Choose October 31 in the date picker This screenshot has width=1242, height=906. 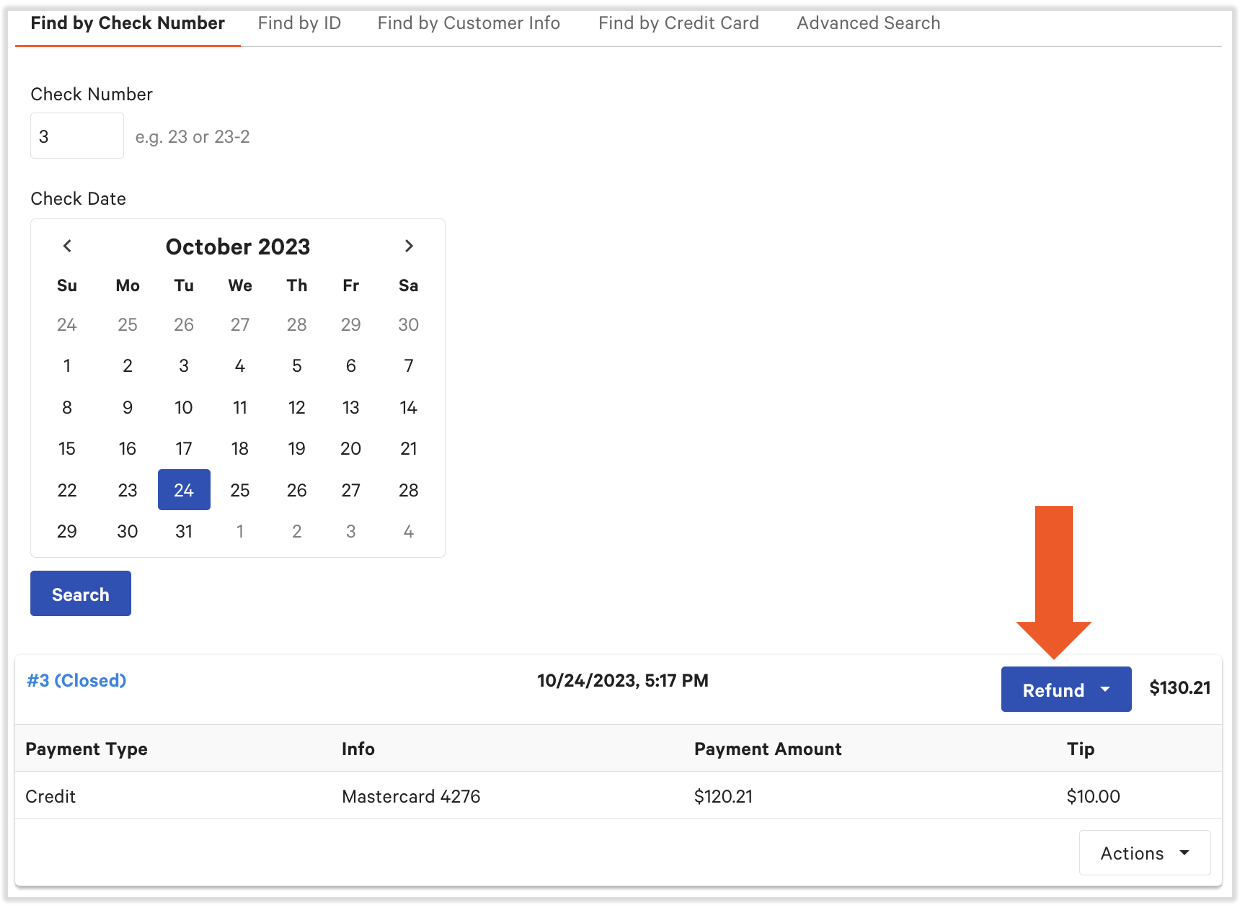pyautogui.click(x=184, y=531)
